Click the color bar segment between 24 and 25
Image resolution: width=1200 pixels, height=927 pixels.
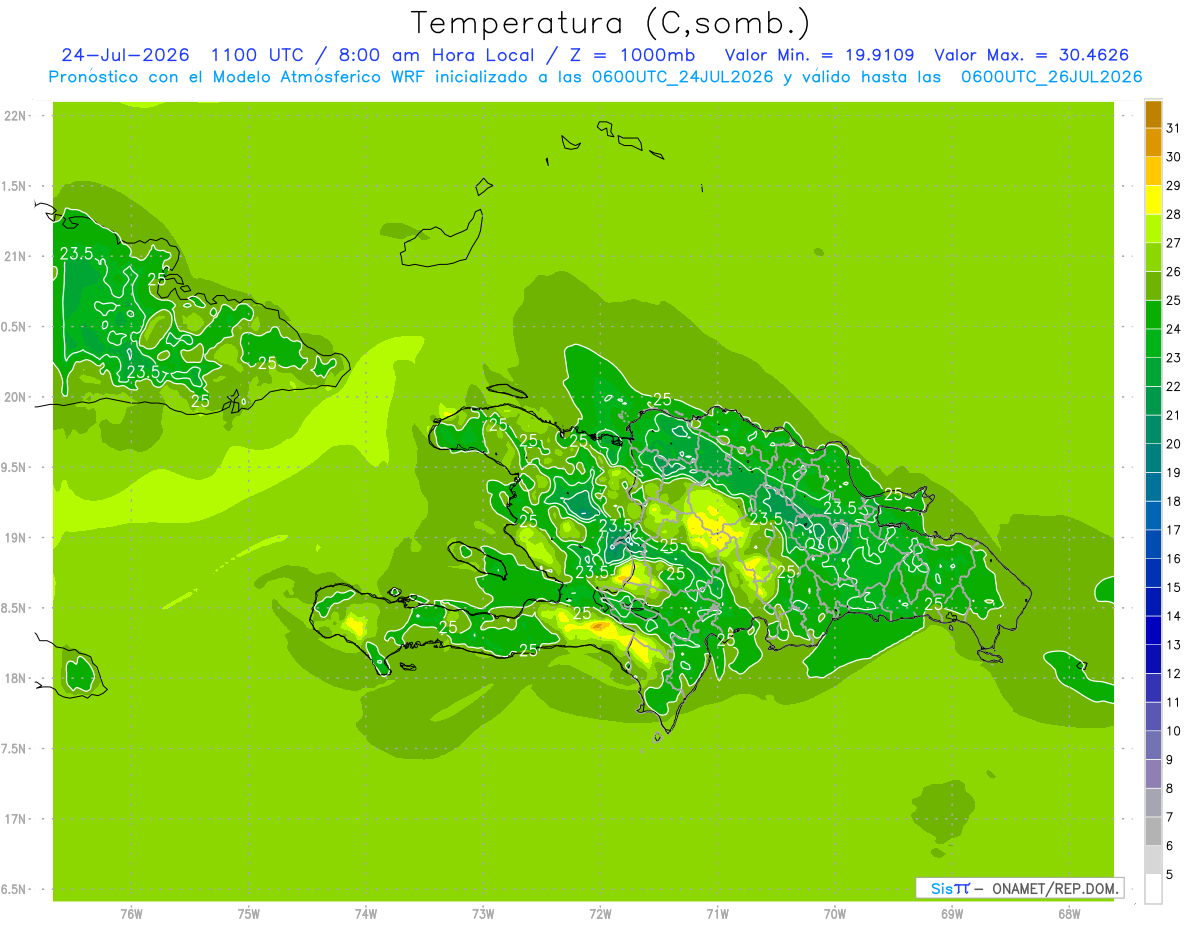[x=1153, y=314]
